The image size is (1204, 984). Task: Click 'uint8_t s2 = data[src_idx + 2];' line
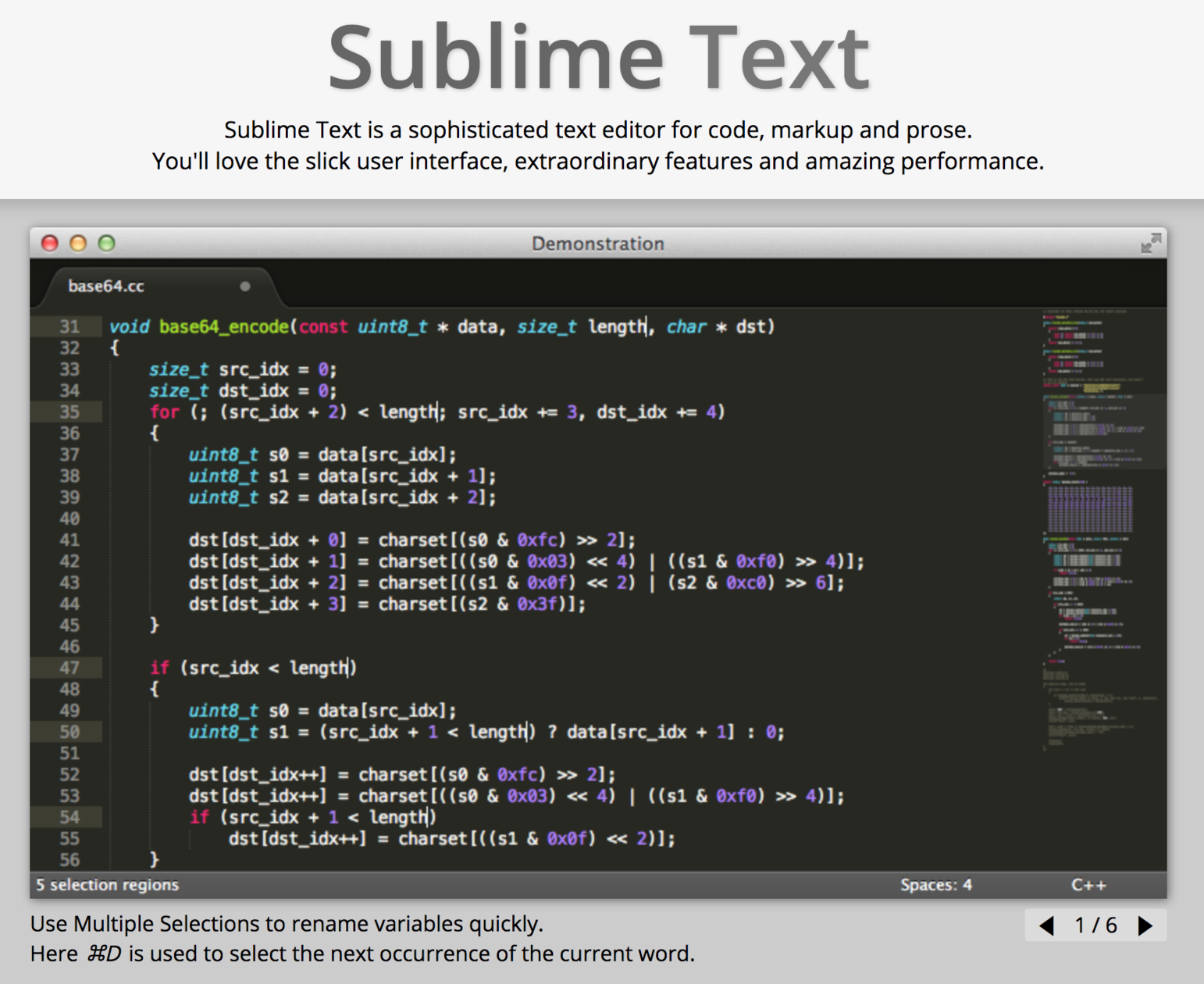click(x=342, y=497)
